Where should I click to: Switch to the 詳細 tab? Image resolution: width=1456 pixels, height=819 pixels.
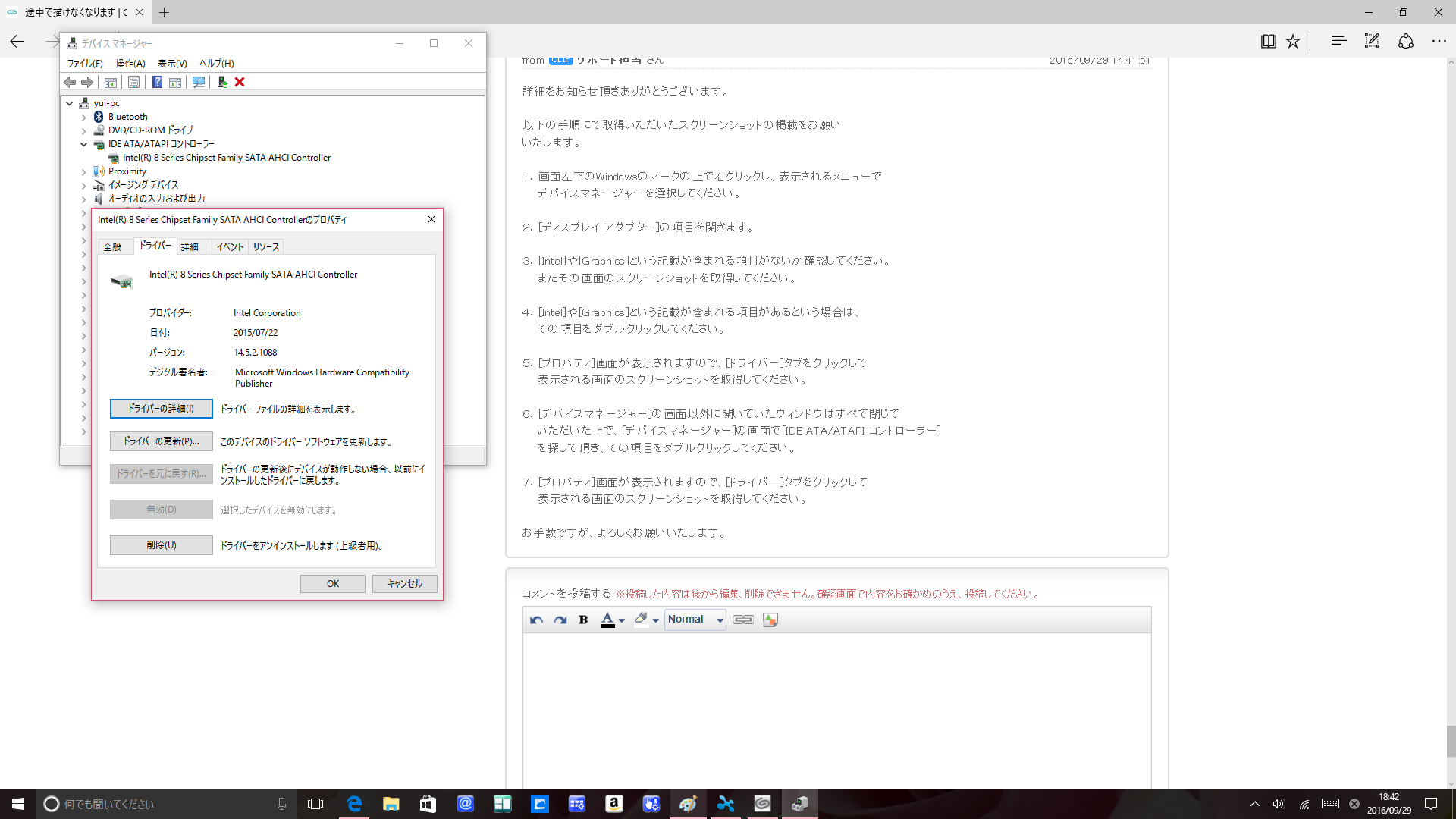[x=190, y=247]
